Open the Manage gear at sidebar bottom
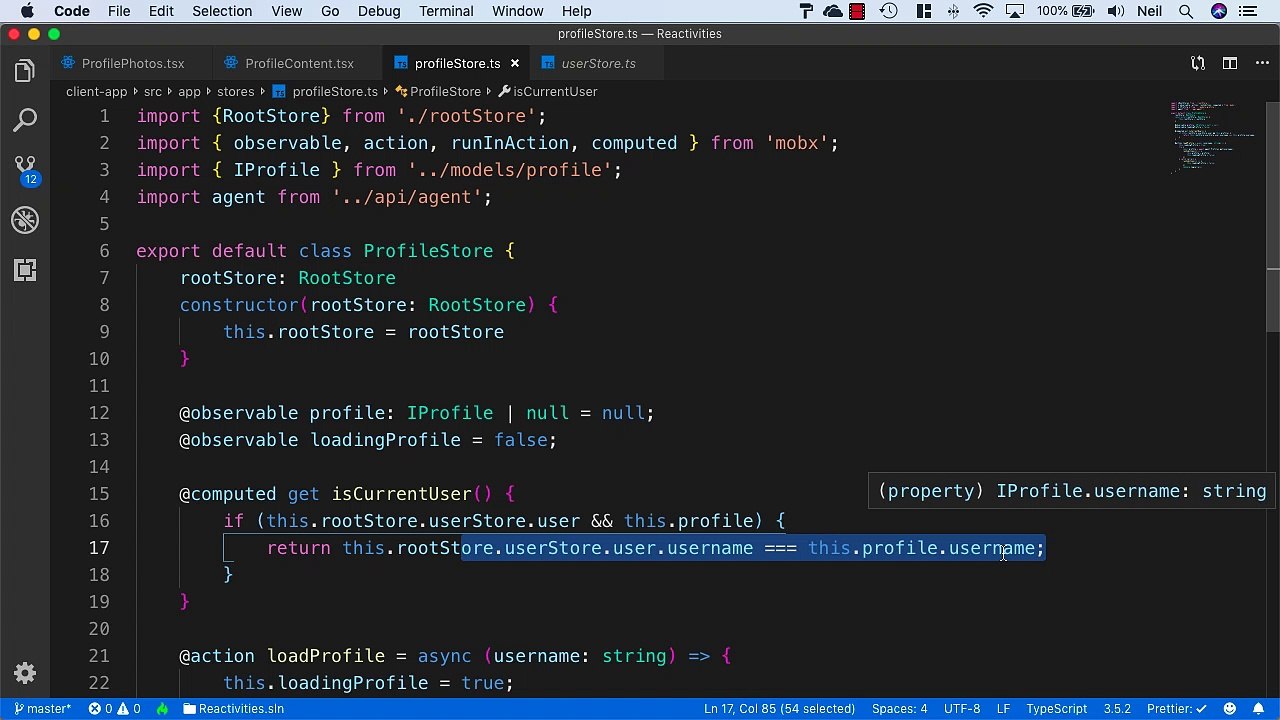1280x720 pixels. 25,673
